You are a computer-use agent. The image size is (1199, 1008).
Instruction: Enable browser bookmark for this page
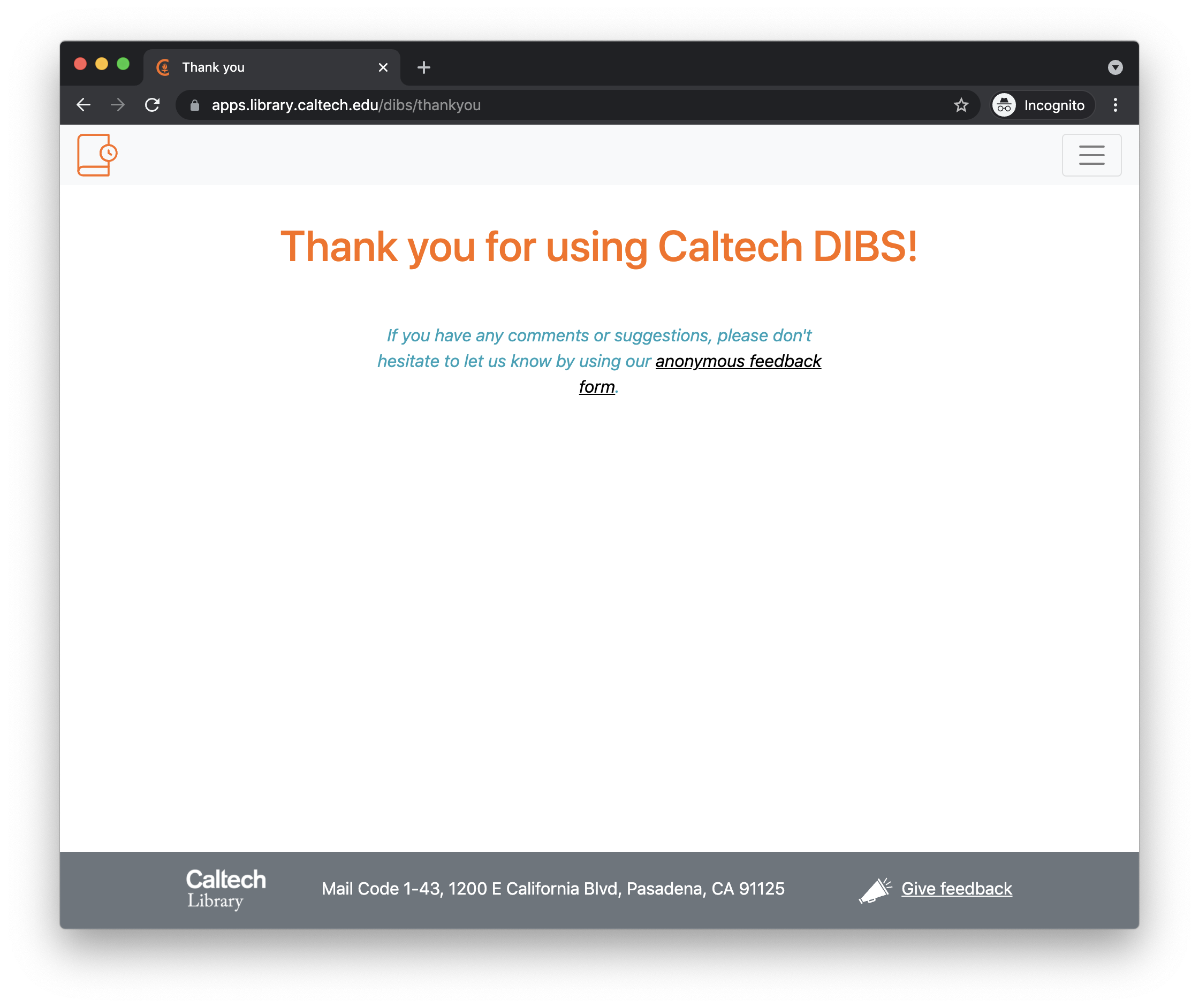(958, 105)
